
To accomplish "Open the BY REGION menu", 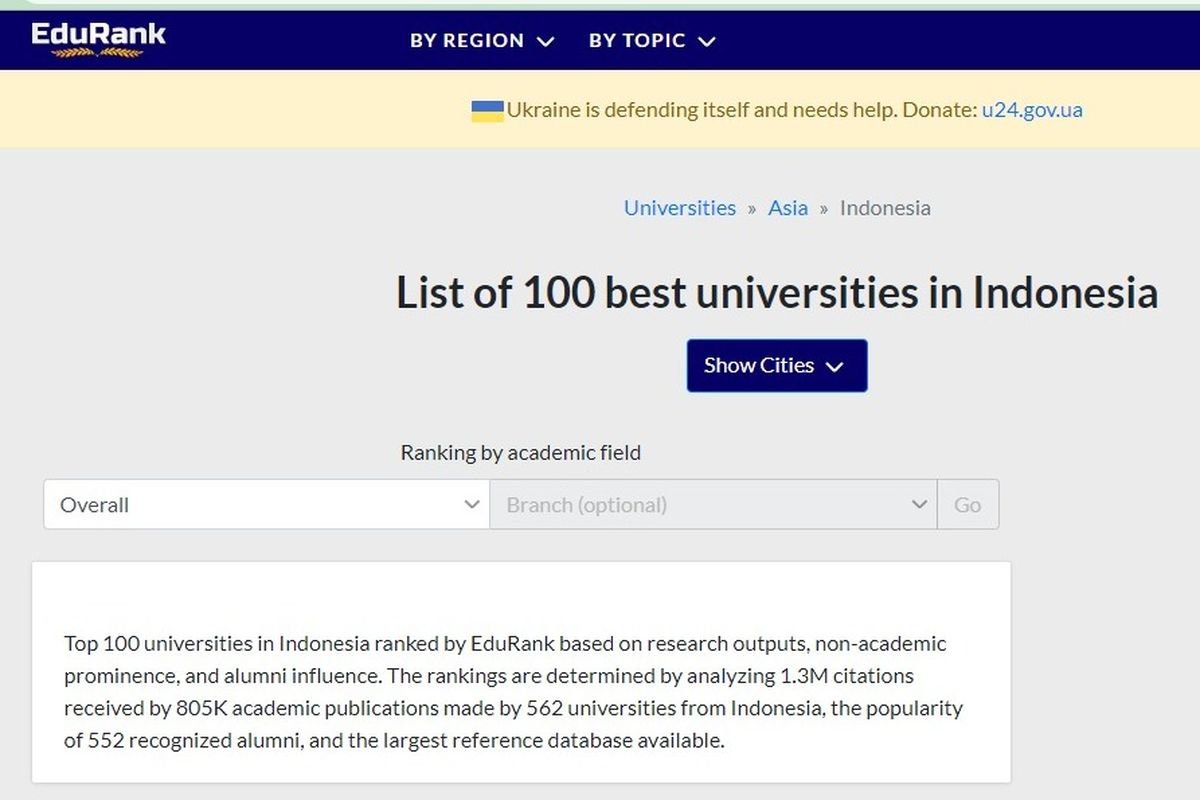I will (x=465, y=41).
